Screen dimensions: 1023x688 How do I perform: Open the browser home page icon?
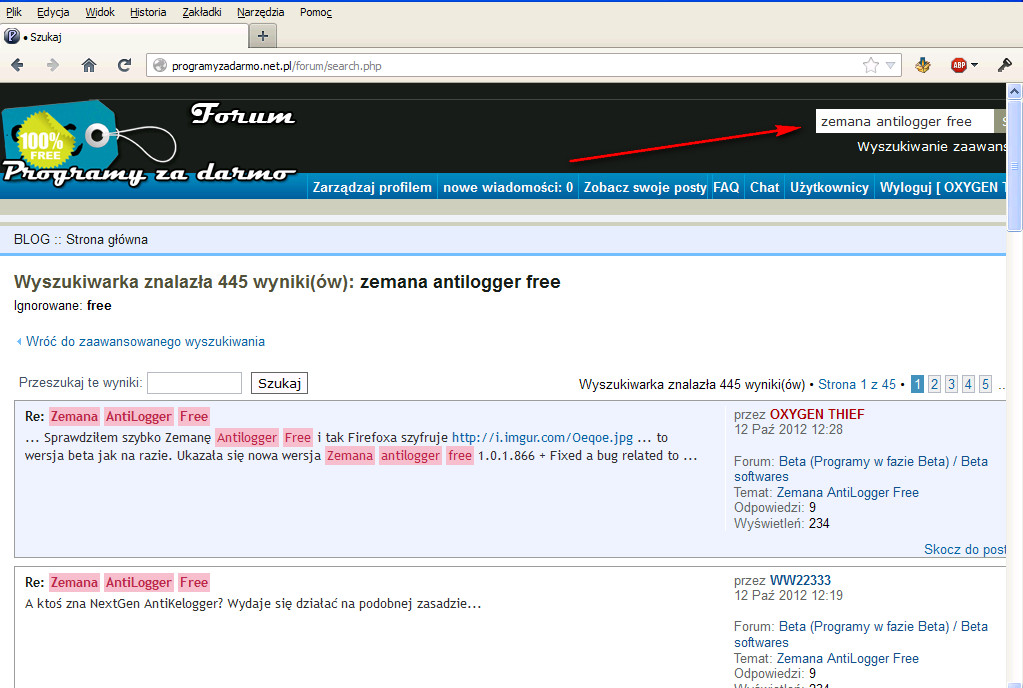coord(89,65)
